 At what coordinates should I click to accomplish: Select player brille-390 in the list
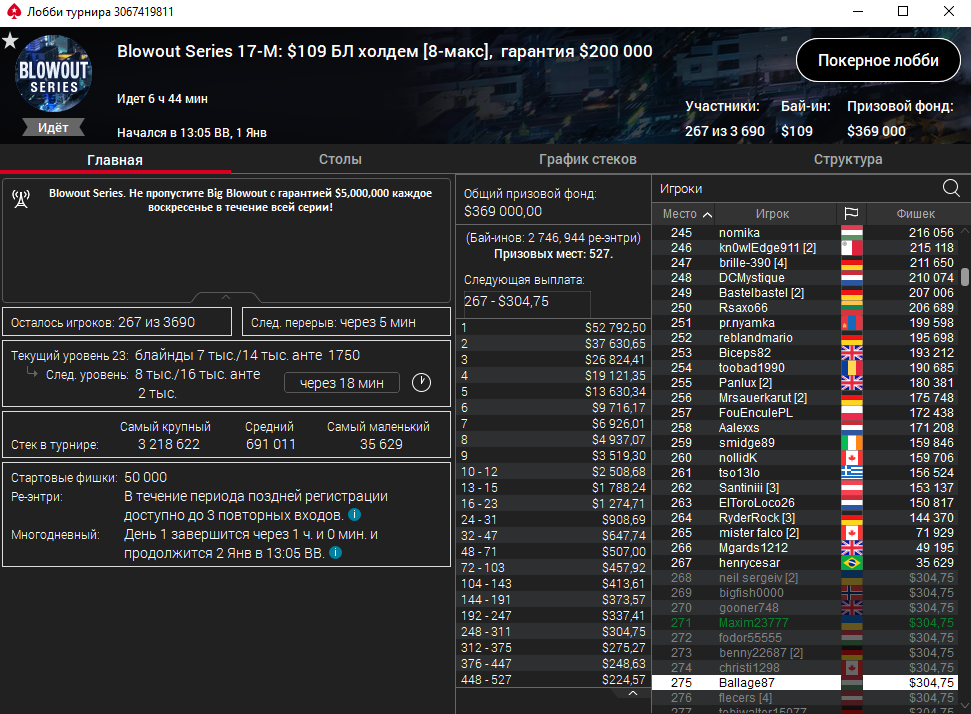805,263
